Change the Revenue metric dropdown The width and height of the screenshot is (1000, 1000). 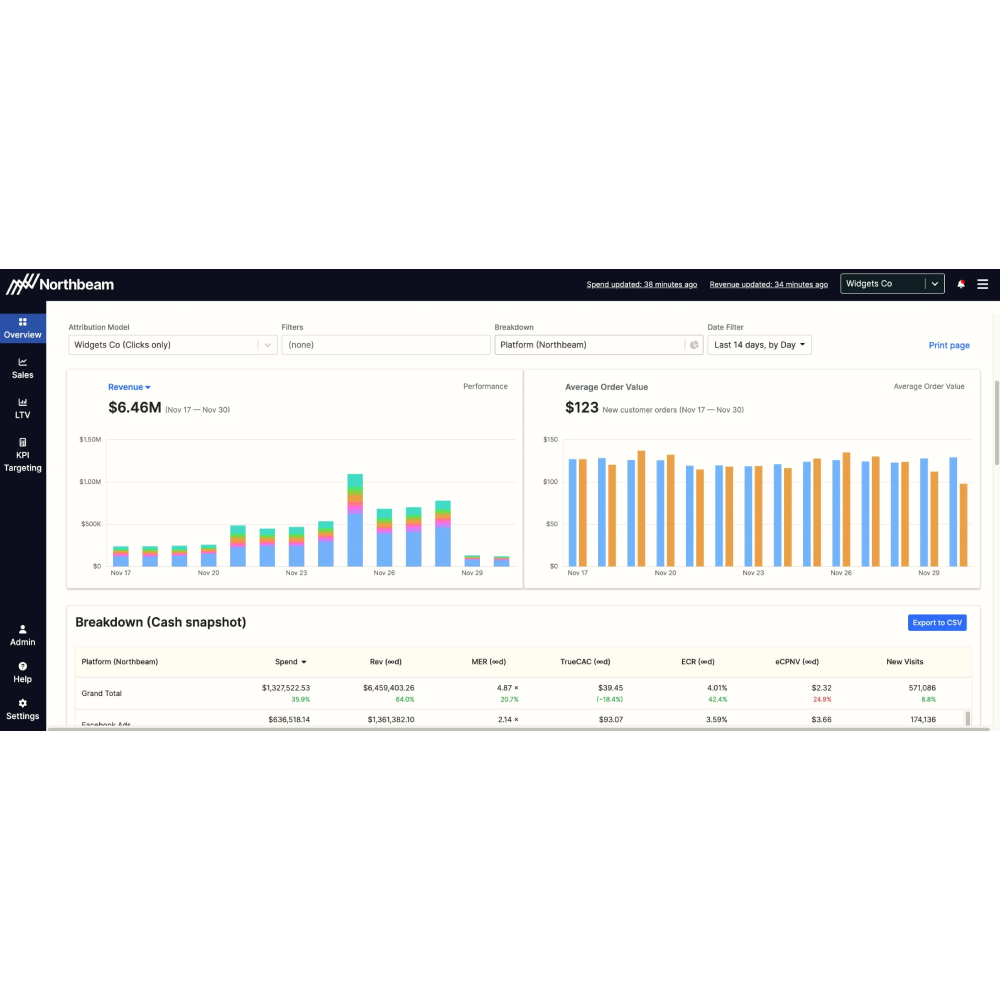point(129,387)
